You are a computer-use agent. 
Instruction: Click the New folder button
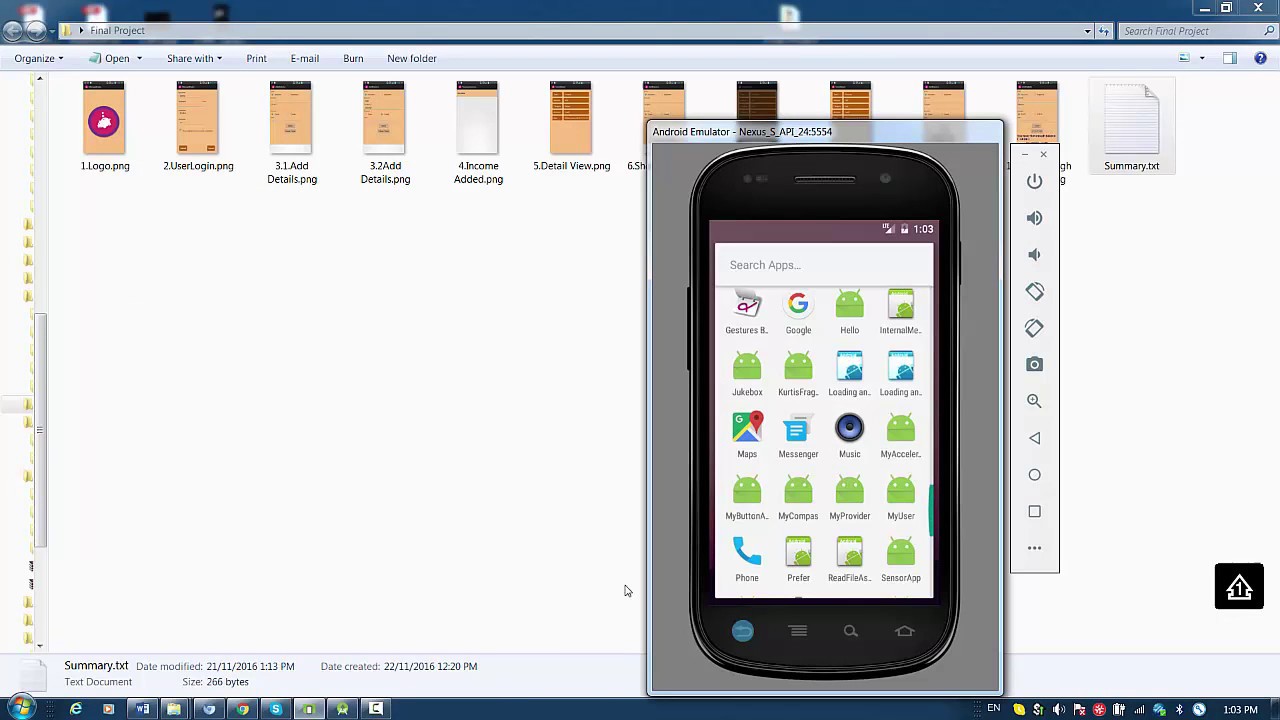coord(412,58)
